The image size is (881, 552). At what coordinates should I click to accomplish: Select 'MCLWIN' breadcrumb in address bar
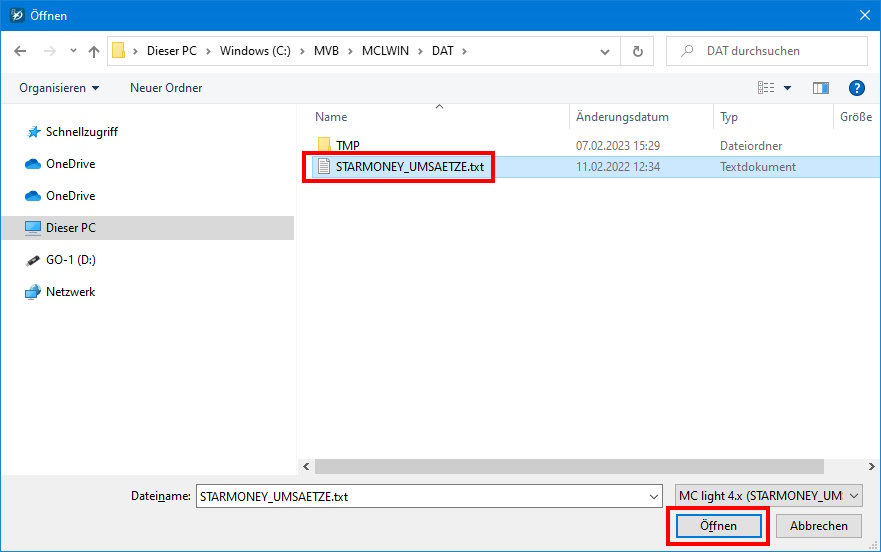[385, 51]
